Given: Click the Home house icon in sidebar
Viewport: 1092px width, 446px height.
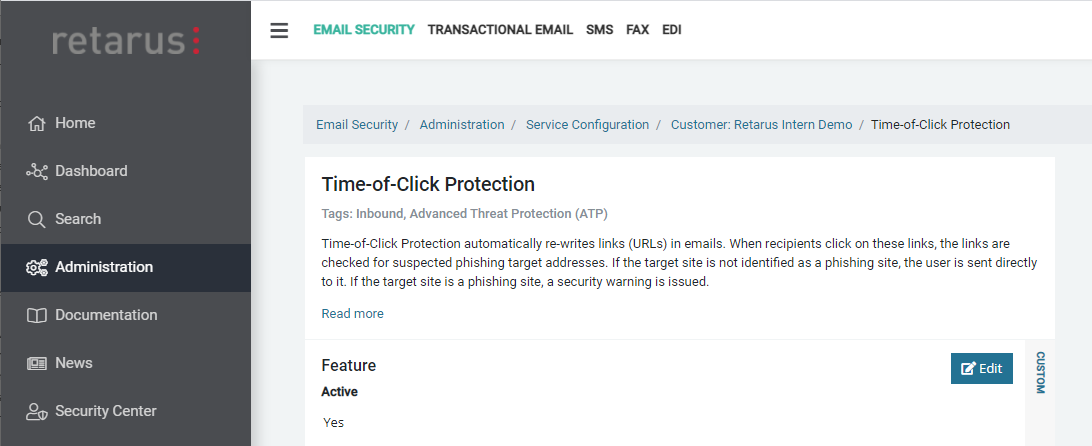Looking at the screenshot, I should click(37, 124).
